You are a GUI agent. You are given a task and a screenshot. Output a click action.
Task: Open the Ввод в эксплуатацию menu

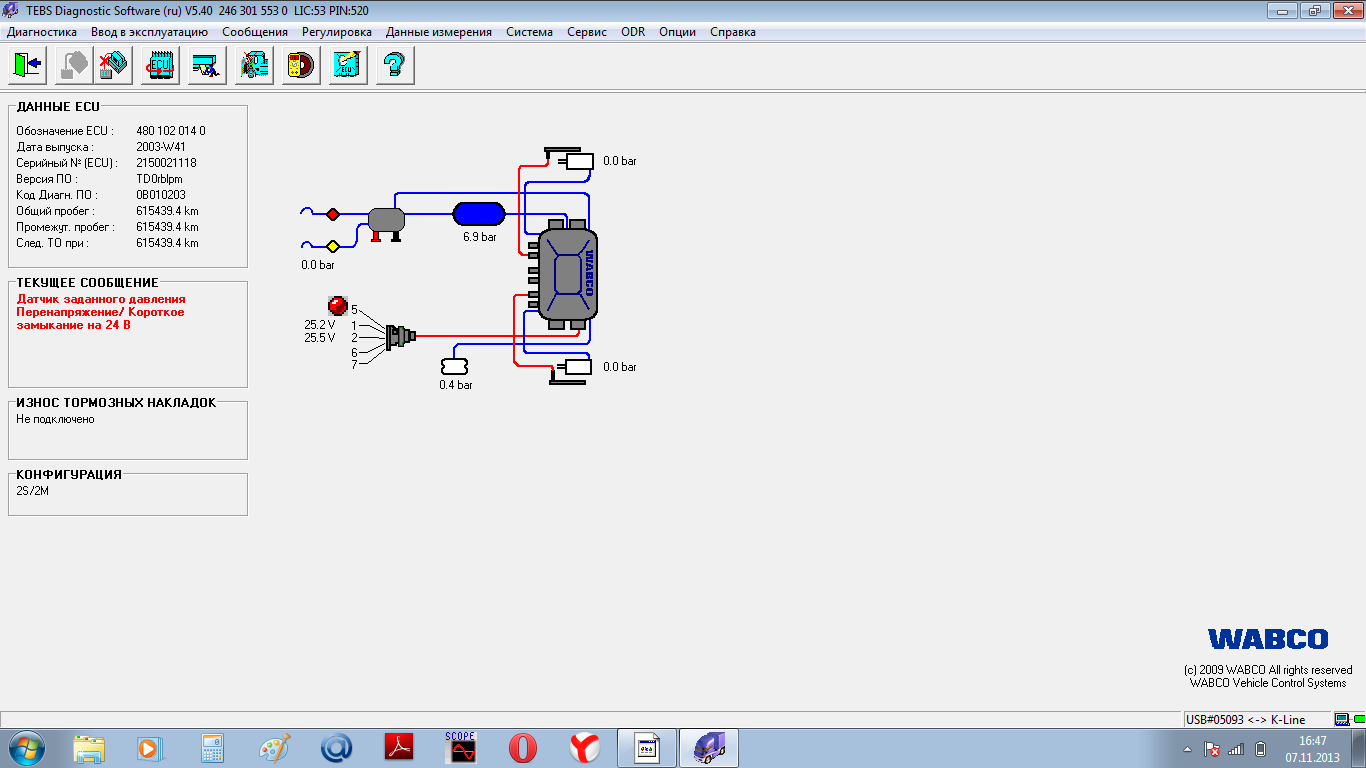[x=149, y=32]
